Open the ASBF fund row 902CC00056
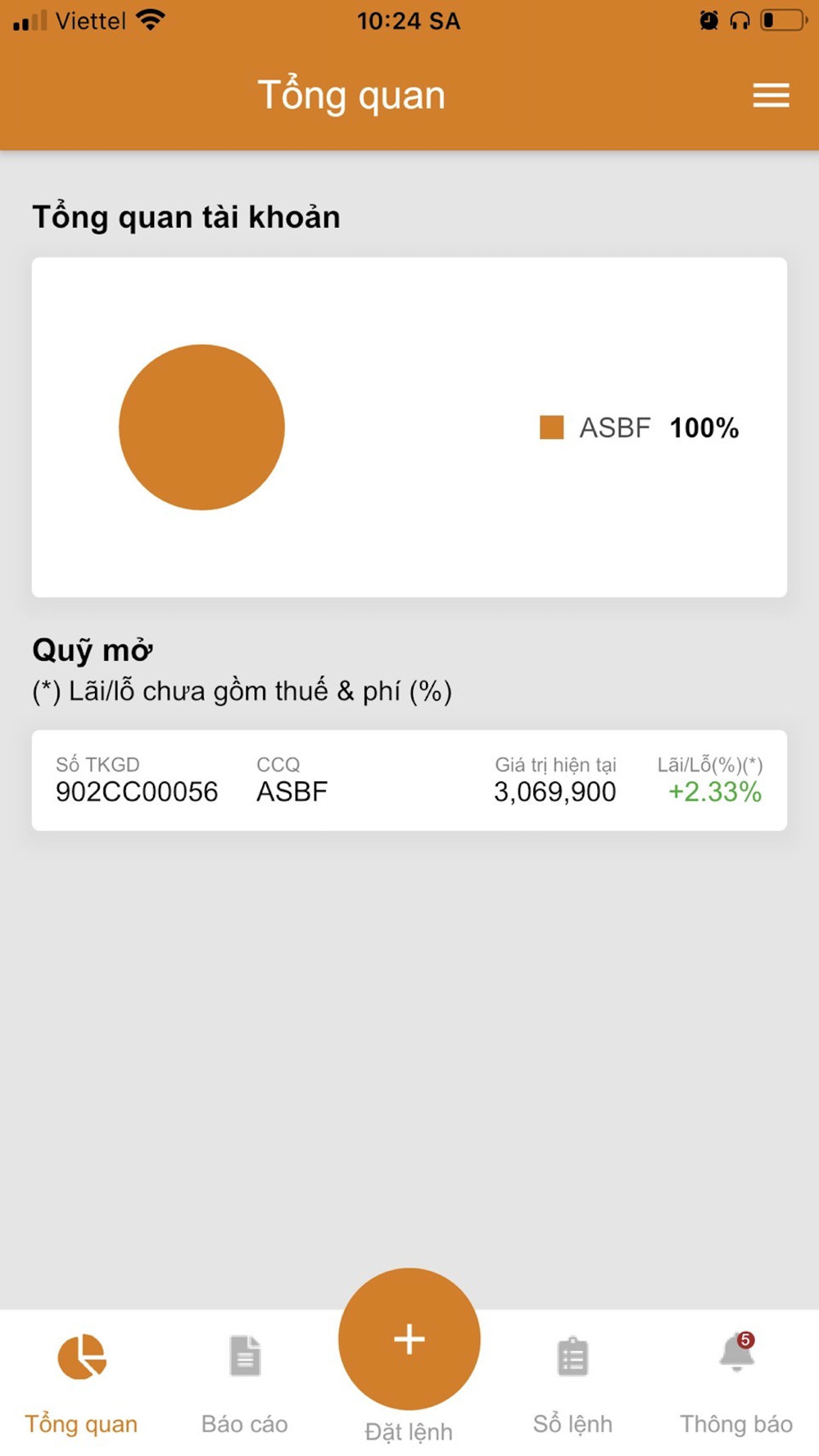 point(409,780)
